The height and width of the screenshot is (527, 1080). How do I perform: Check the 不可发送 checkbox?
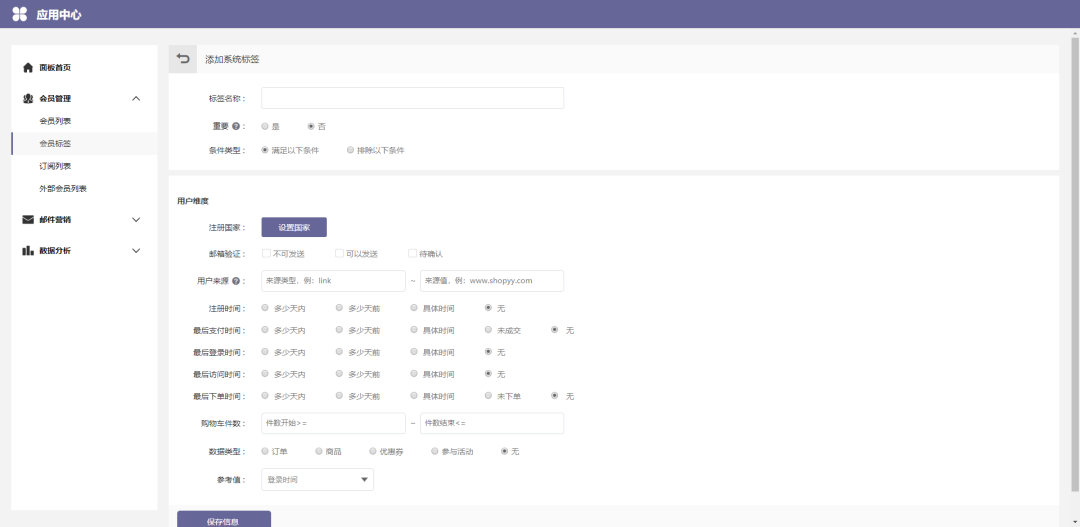(x=267, y=254)
